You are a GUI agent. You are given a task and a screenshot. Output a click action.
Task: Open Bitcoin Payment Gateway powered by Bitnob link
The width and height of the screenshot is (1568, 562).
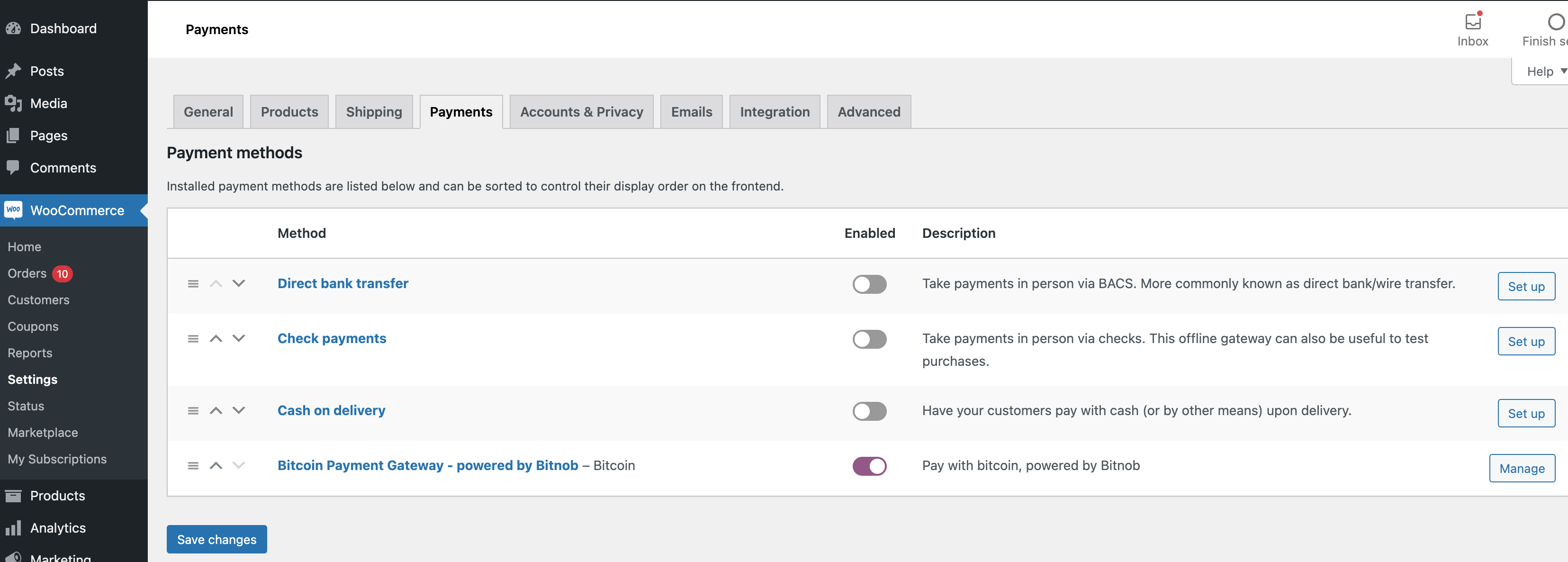(427, 466)
